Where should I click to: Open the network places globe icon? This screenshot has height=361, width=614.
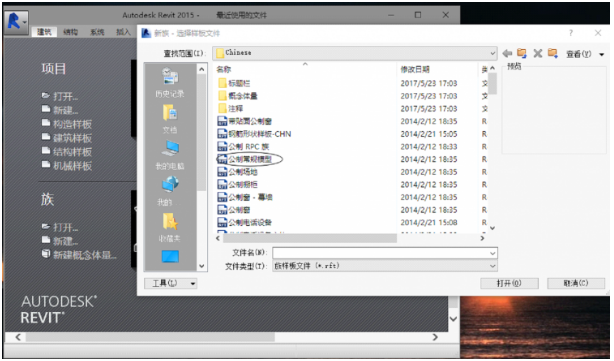tap(170, 185)
